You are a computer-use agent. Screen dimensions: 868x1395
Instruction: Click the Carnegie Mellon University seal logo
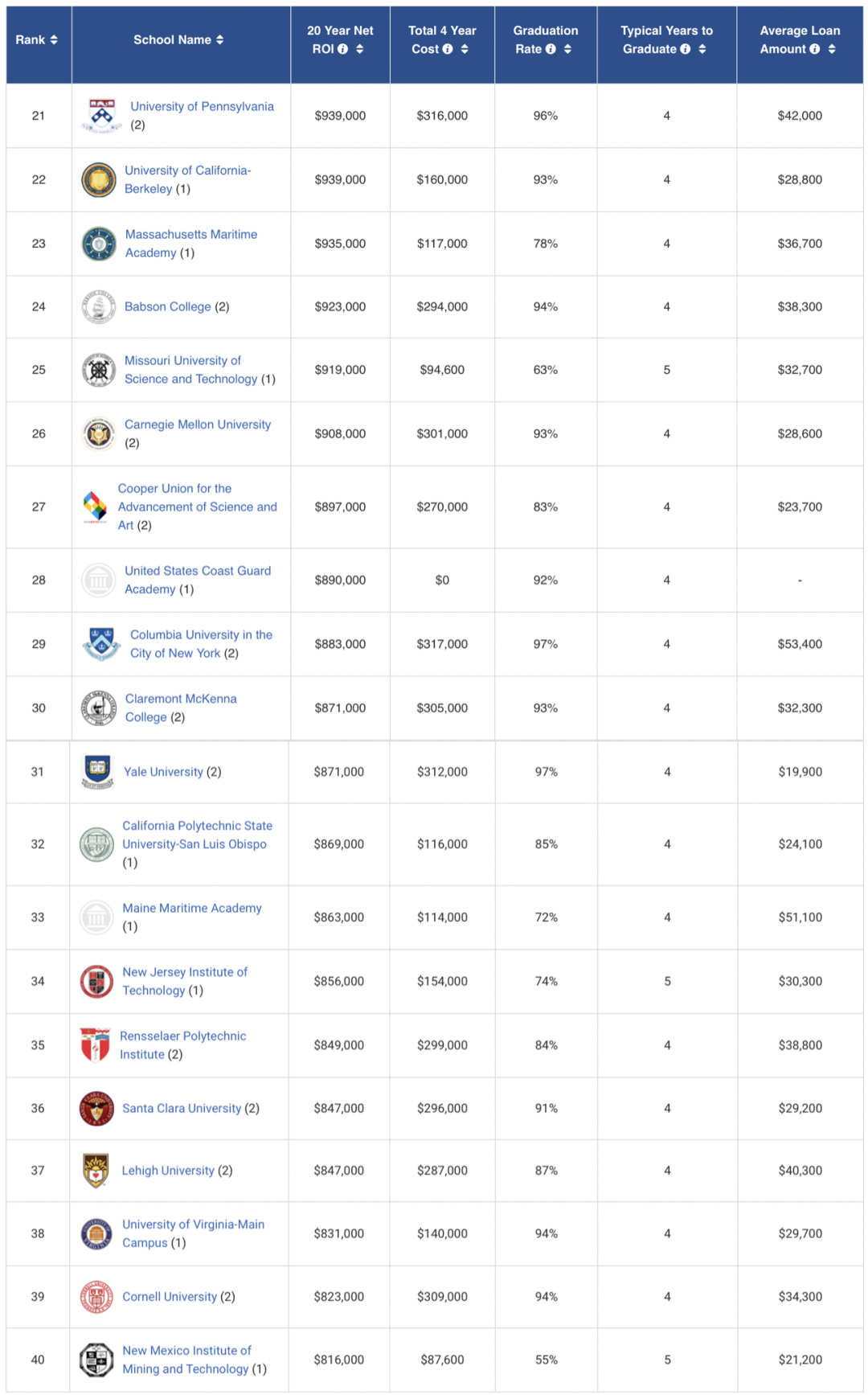click(x=99, y=433)
